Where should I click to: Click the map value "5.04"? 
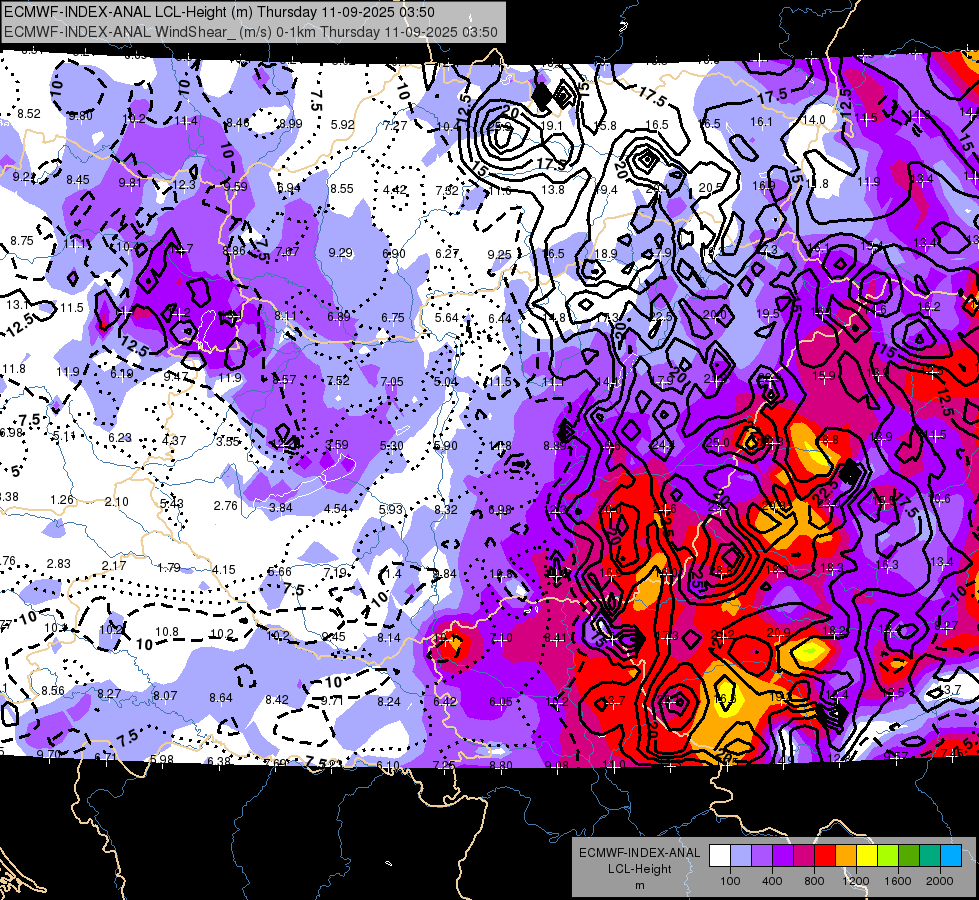(x=446, y=382)
